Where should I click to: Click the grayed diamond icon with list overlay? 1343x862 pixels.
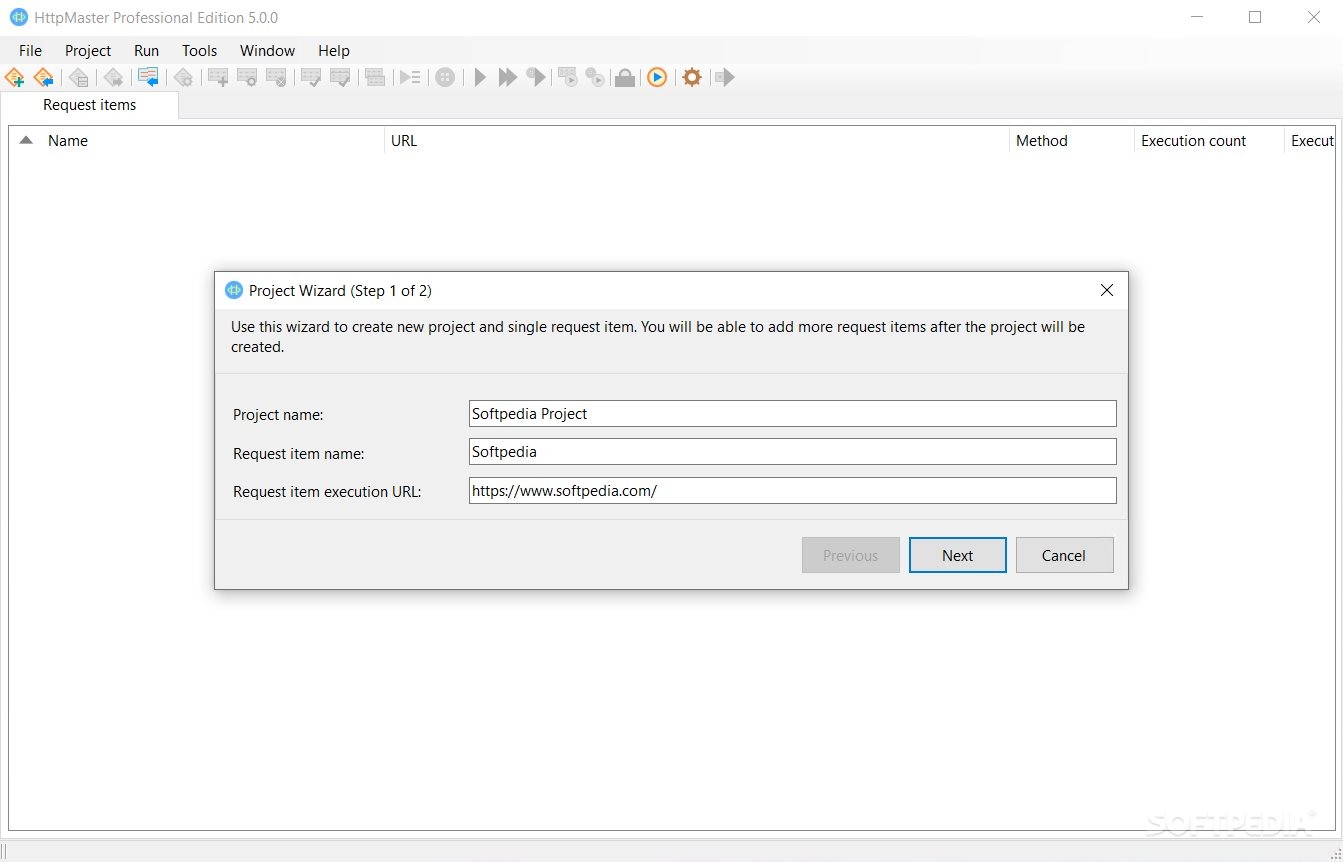pos(79,77)
